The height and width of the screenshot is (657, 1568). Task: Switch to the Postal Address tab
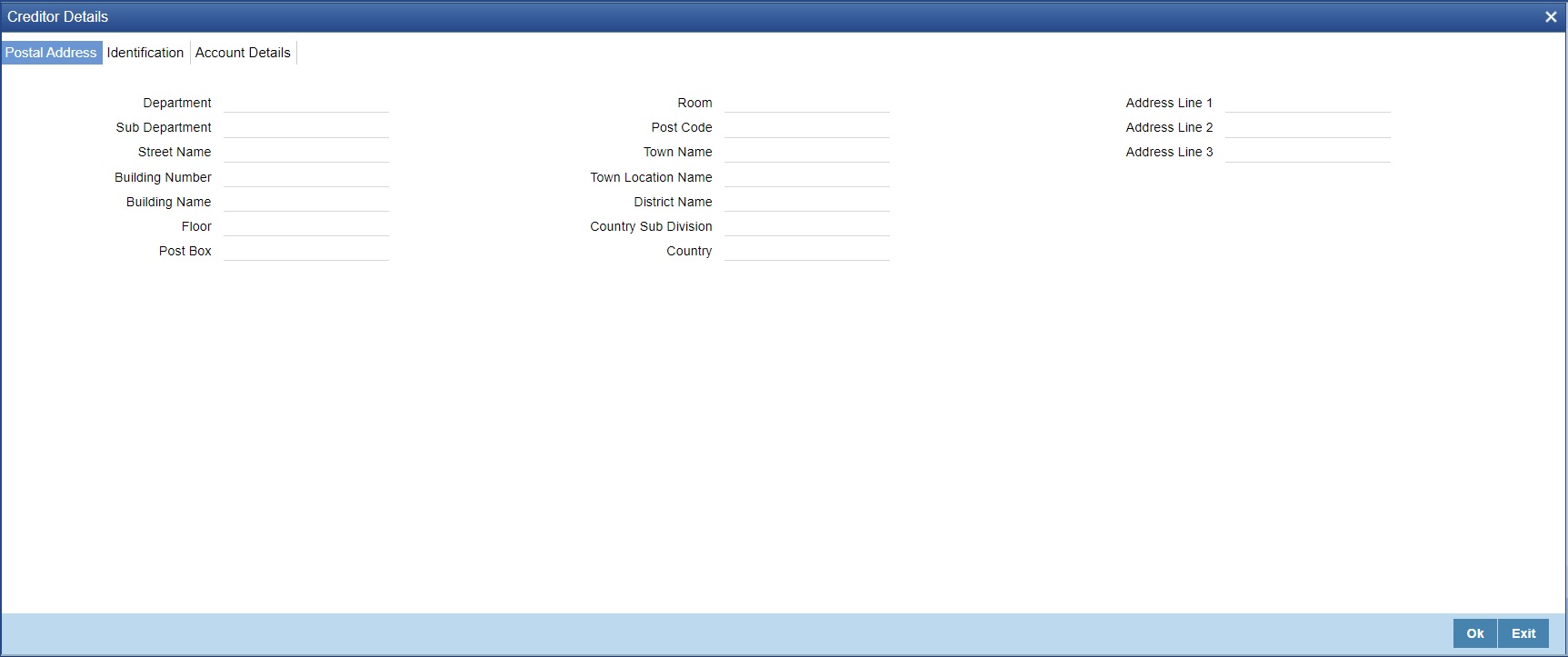pyautogui.click(x=51, y=53)
